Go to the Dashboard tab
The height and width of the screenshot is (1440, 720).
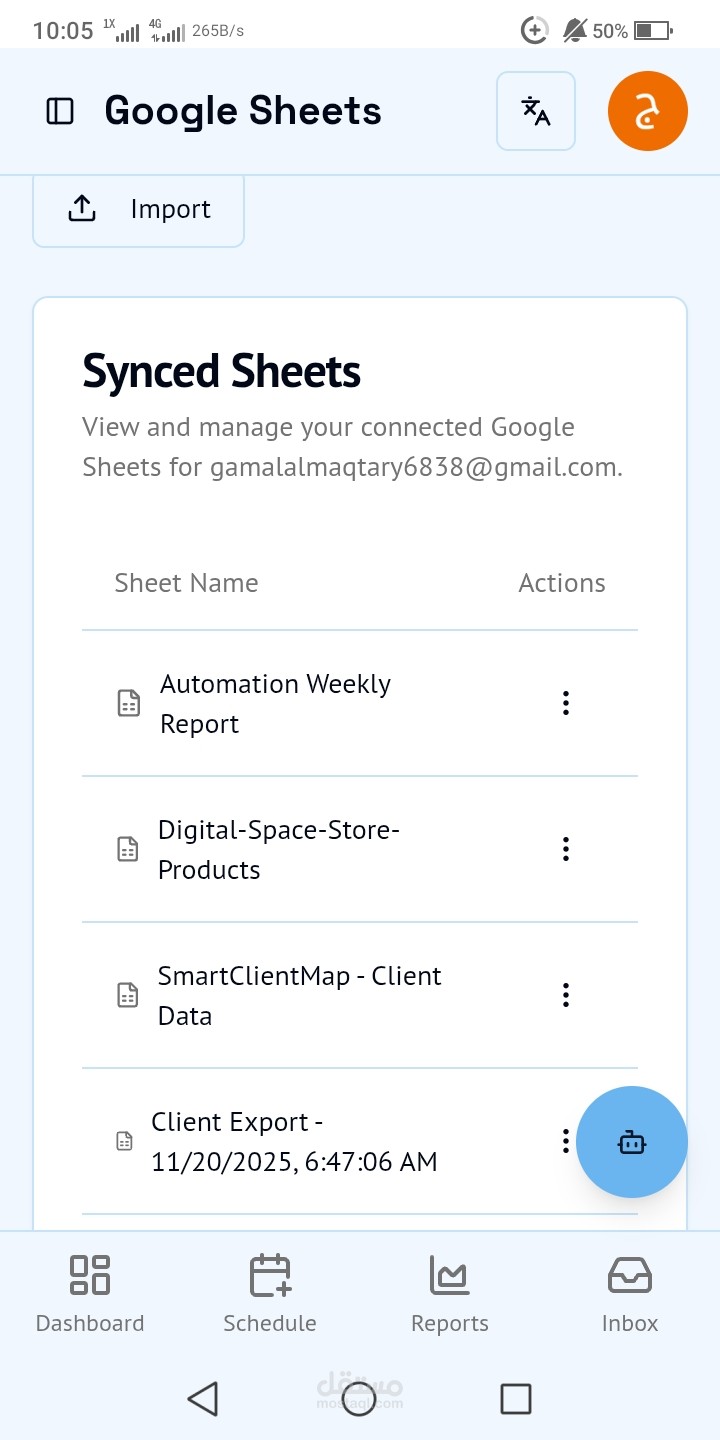pos(90,1294)
